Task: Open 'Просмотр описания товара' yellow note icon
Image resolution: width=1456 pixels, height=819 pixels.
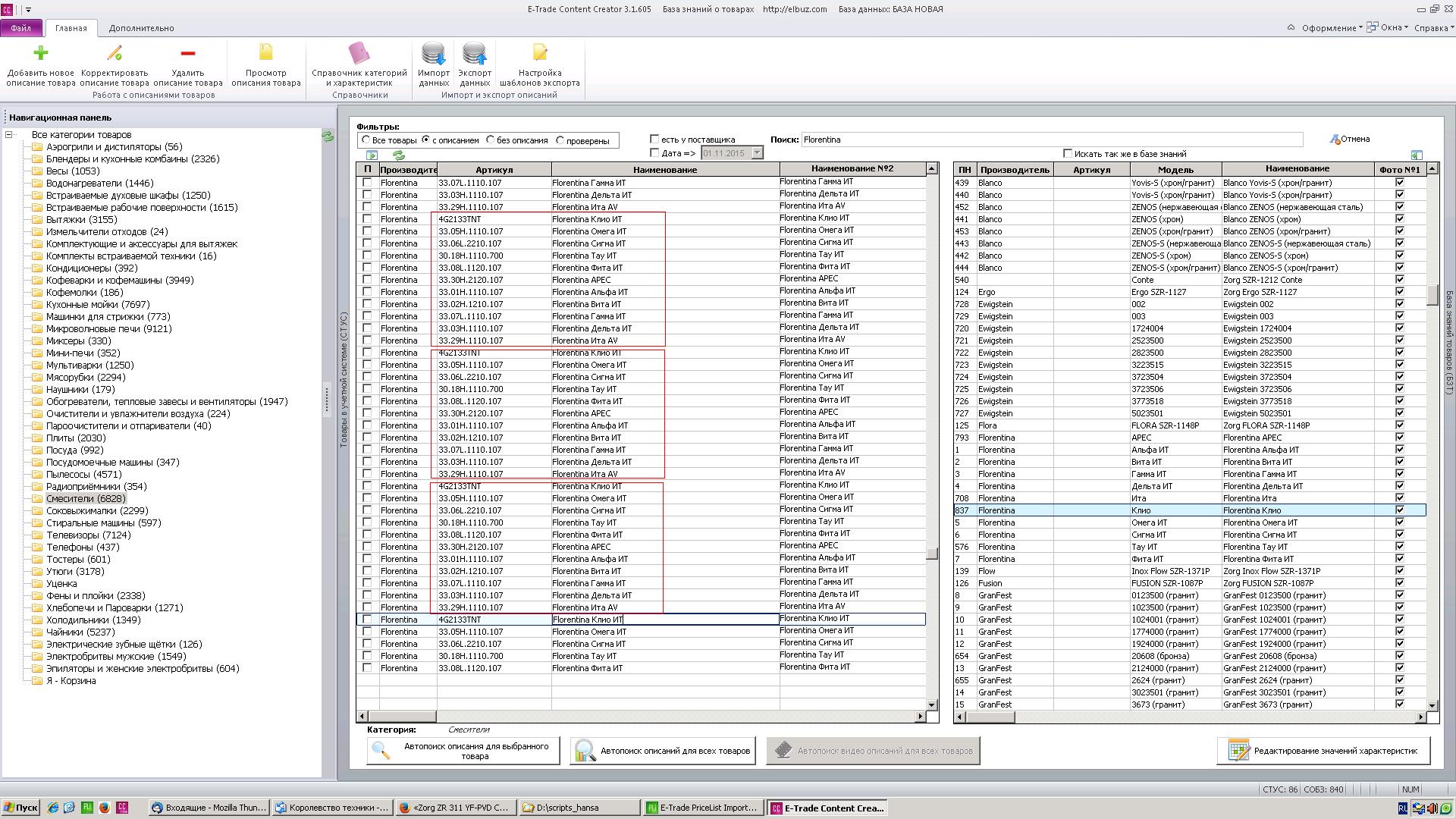Action: [x=265, y=52]
